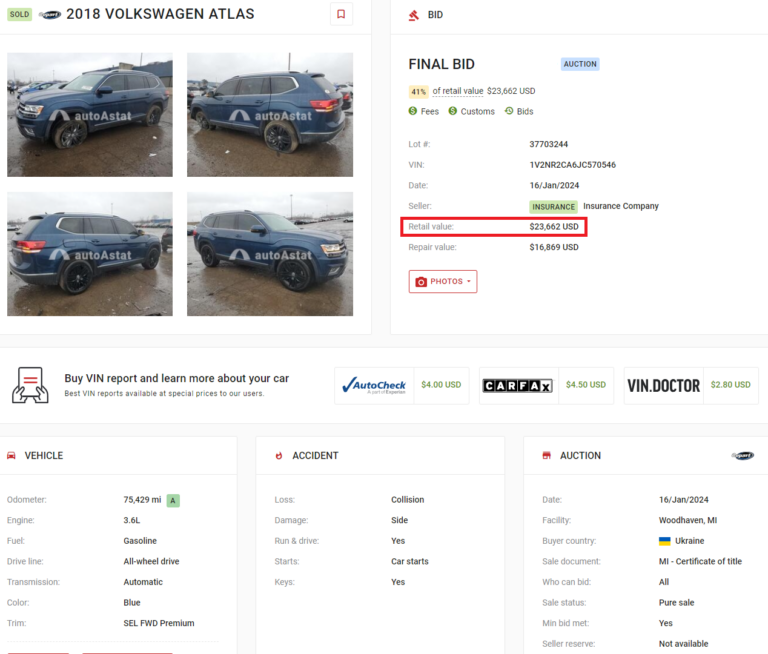
Task: Click the Customs dollar icon
Action: pos(453,111)
